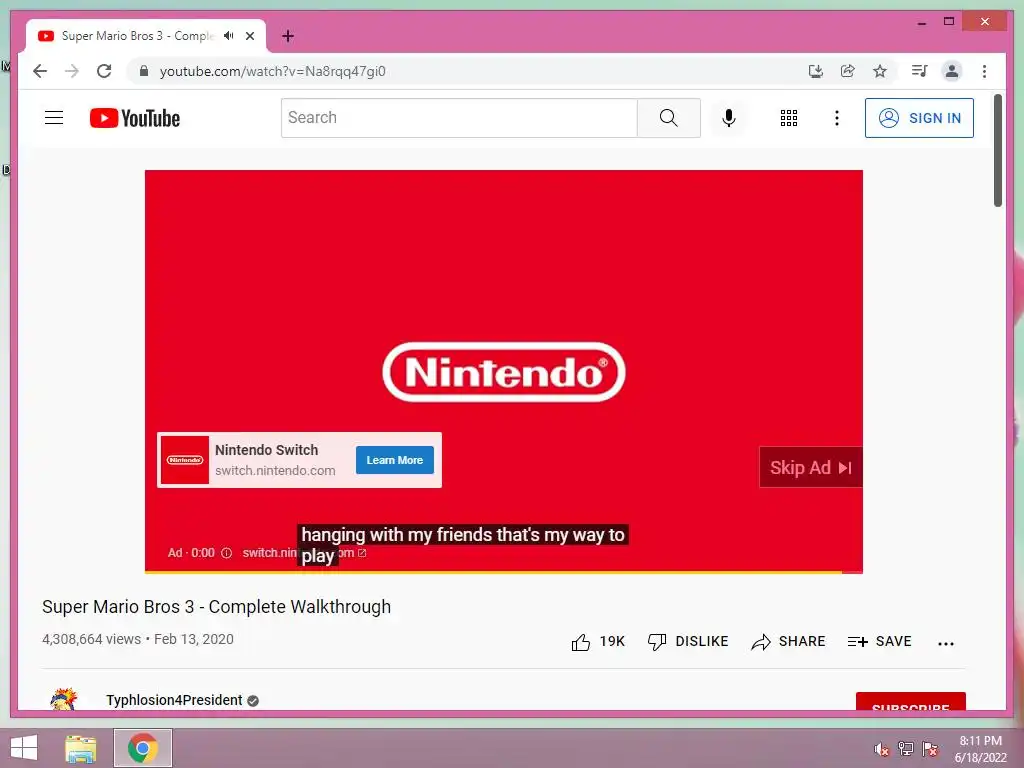Click the SHARE button
Viewport: 1024px width, 768px height.
[788, 642]
